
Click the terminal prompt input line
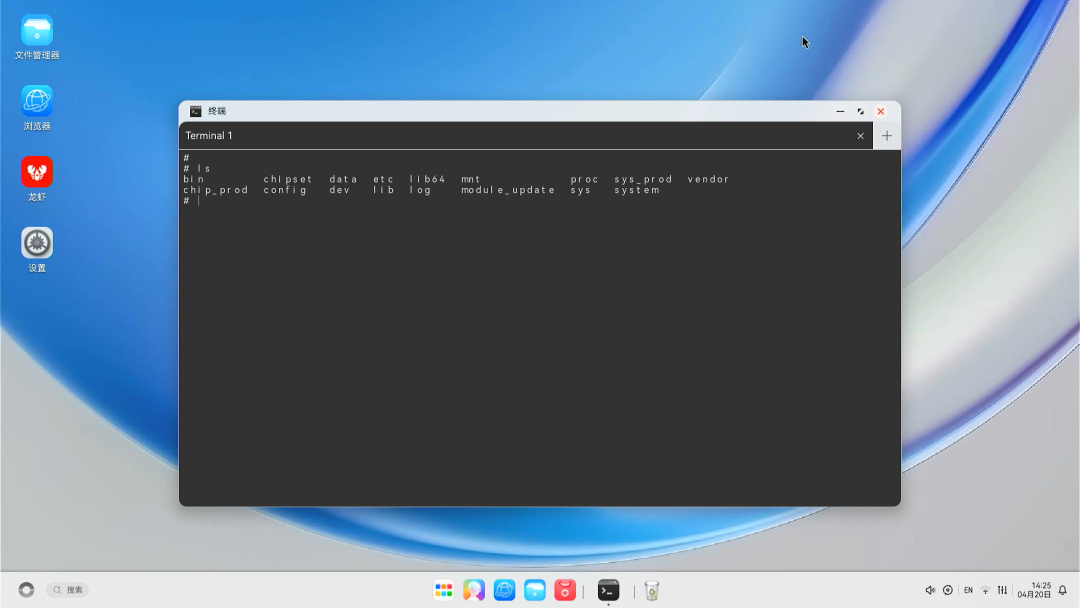tap(539, 201)
